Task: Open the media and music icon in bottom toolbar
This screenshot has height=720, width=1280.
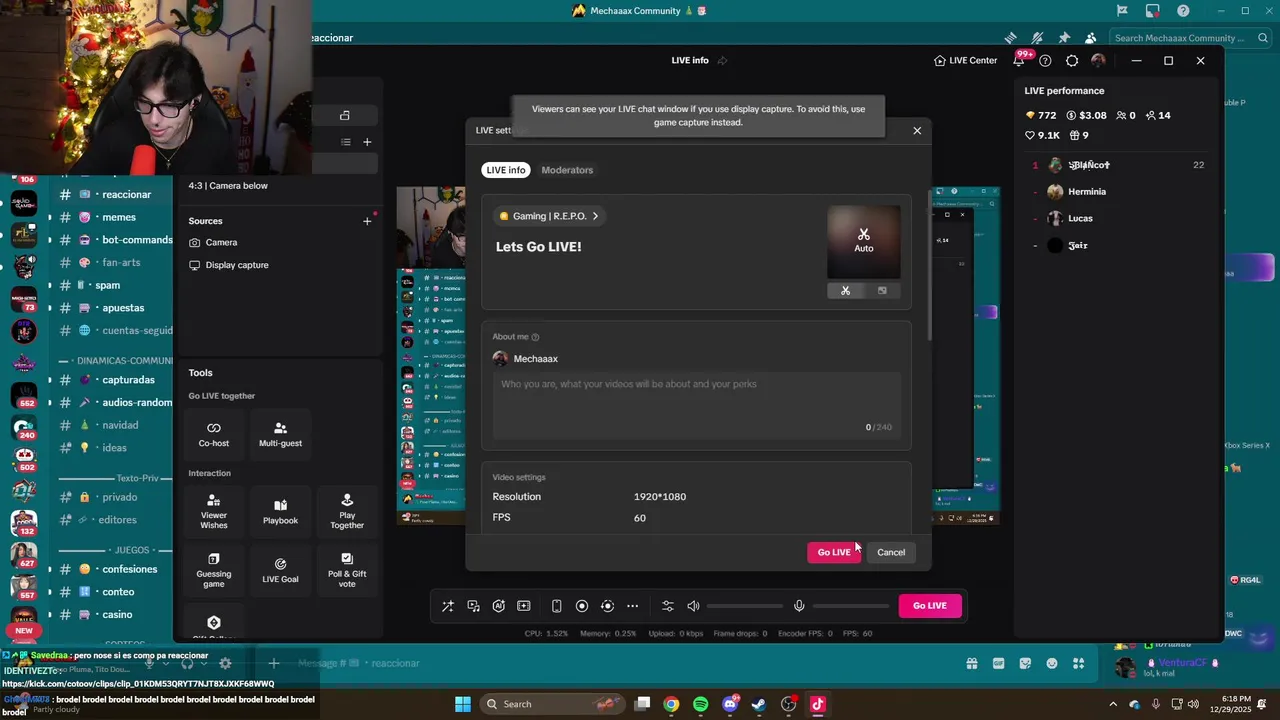Action: coord(473,606)
